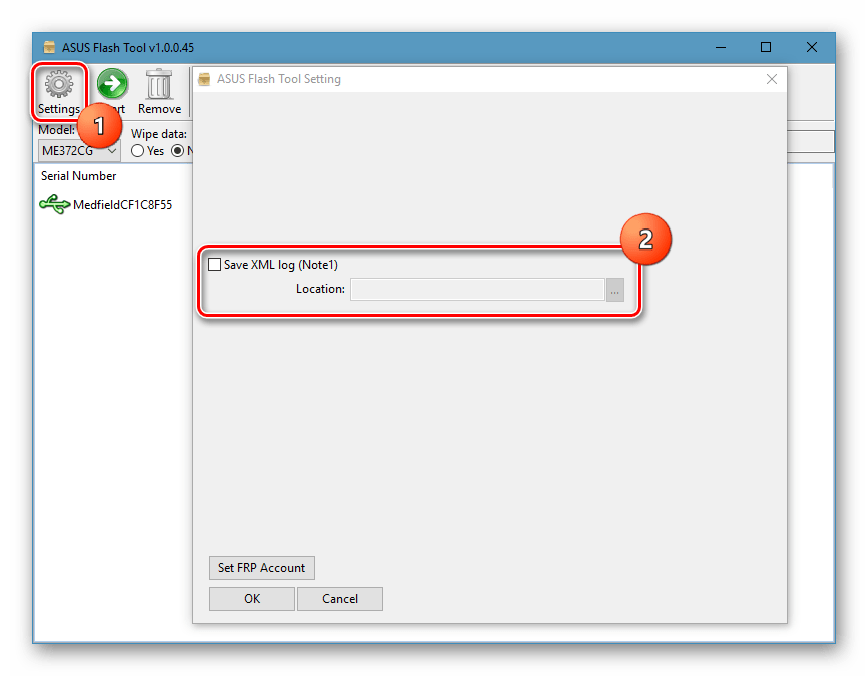Enable the Save XML log checkbox
This screenshot has width=868, height=676.
pyautogui.click(x=214, y=265)
